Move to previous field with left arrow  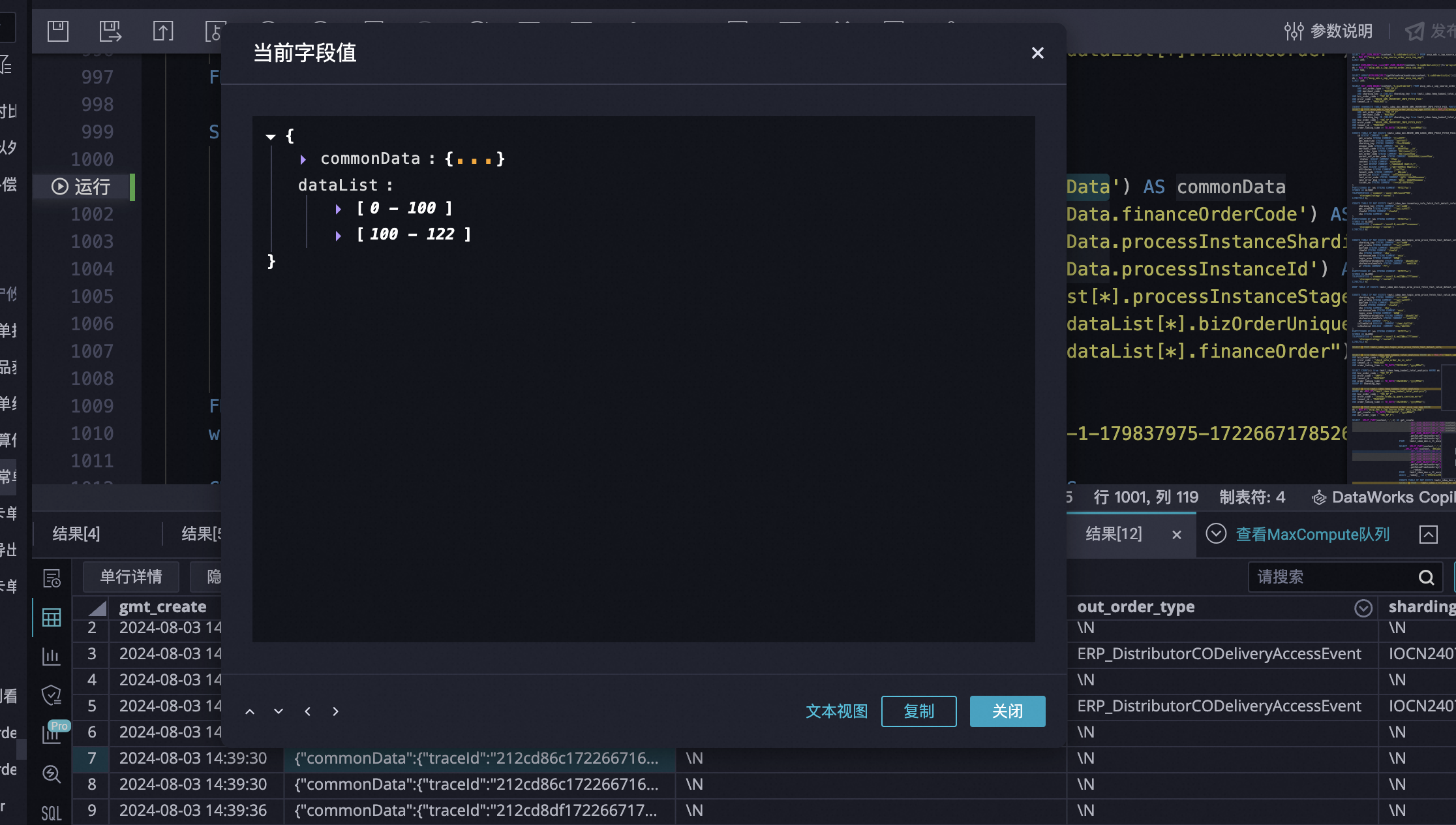[307, 711]
